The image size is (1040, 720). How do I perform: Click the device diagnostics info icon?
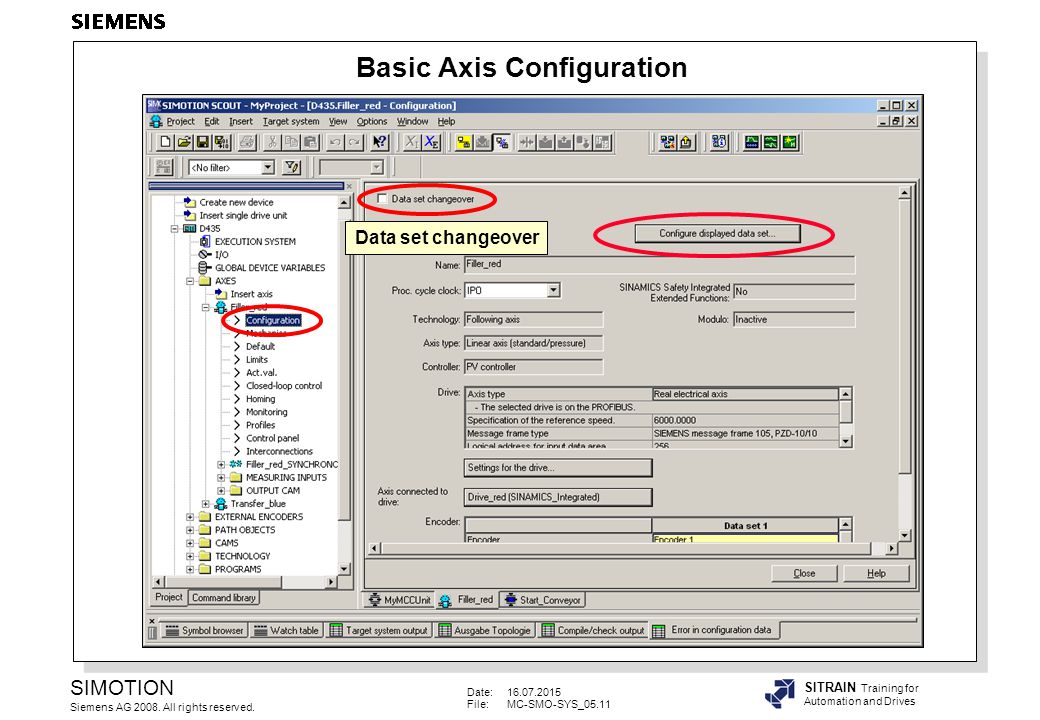tap(719, 143)
